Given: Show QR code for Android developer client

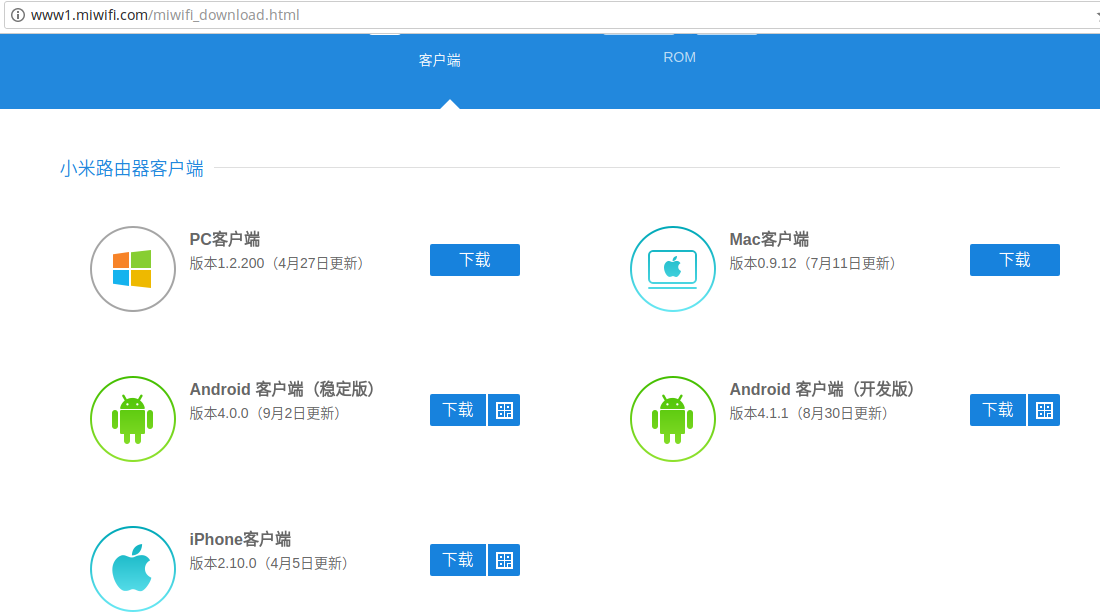Looking at the screenshot, I should coord(1044,410).
